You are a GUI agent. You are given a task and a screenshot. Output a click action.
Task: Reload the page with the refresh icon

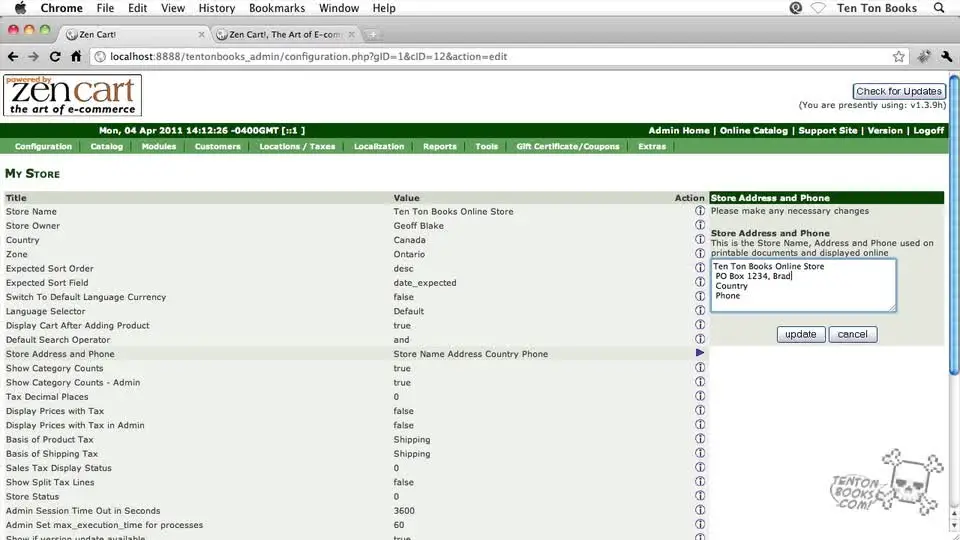pos(54,56)
